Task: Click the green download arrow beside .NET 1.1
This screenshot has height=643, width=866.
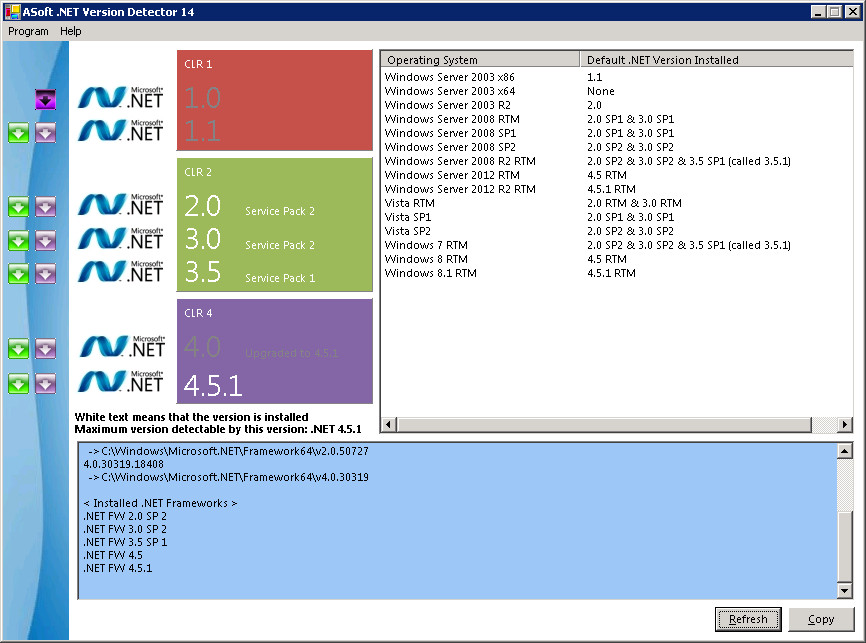Action: [17, 132]
